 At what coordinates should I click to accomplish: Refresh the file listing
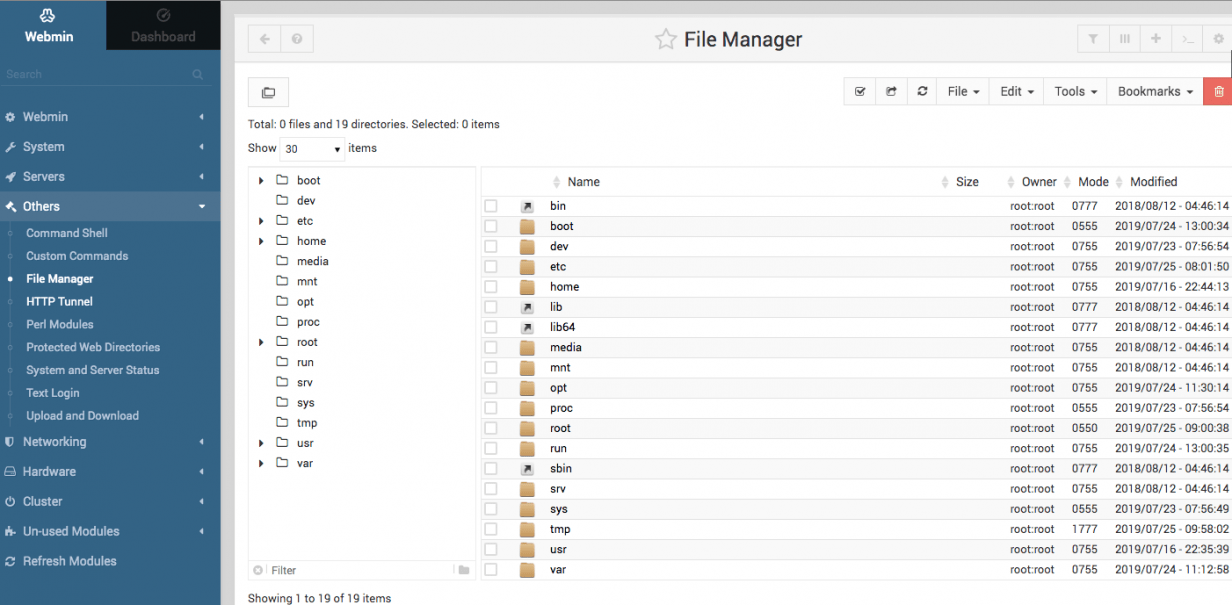(922, 91)
